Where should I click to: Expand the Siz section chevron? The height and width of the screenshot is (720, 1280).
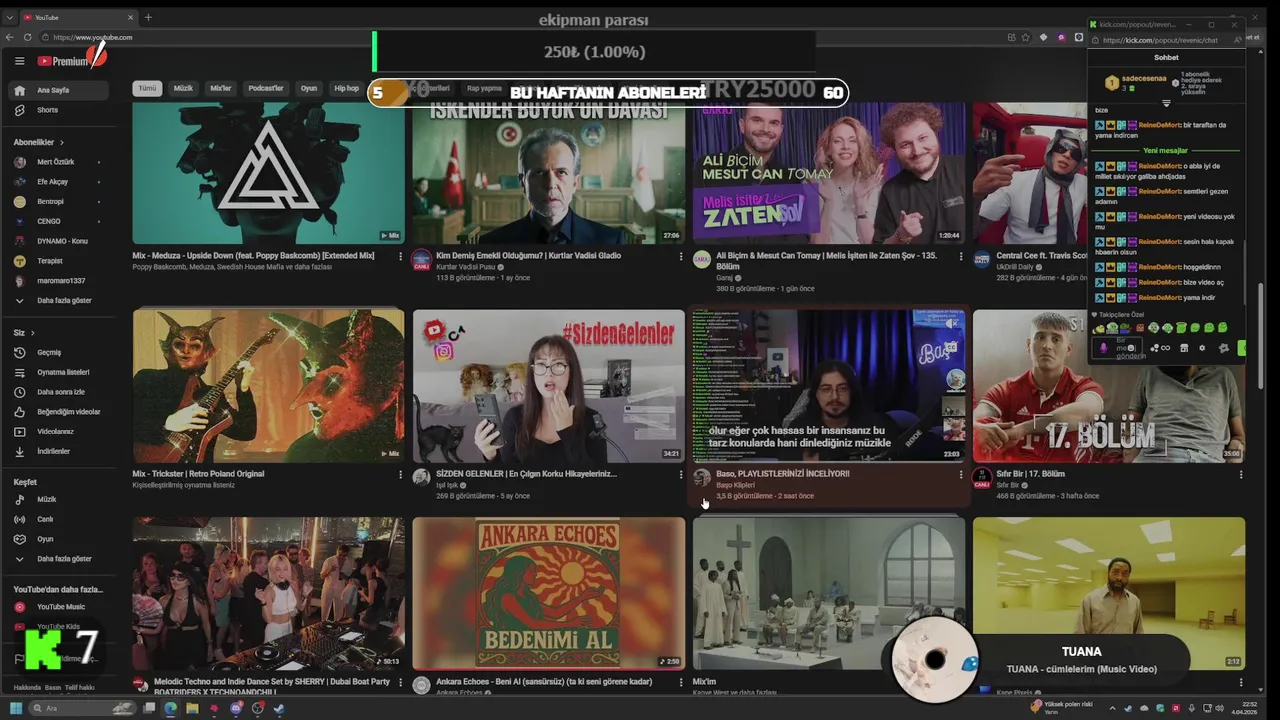pos(32,332)
